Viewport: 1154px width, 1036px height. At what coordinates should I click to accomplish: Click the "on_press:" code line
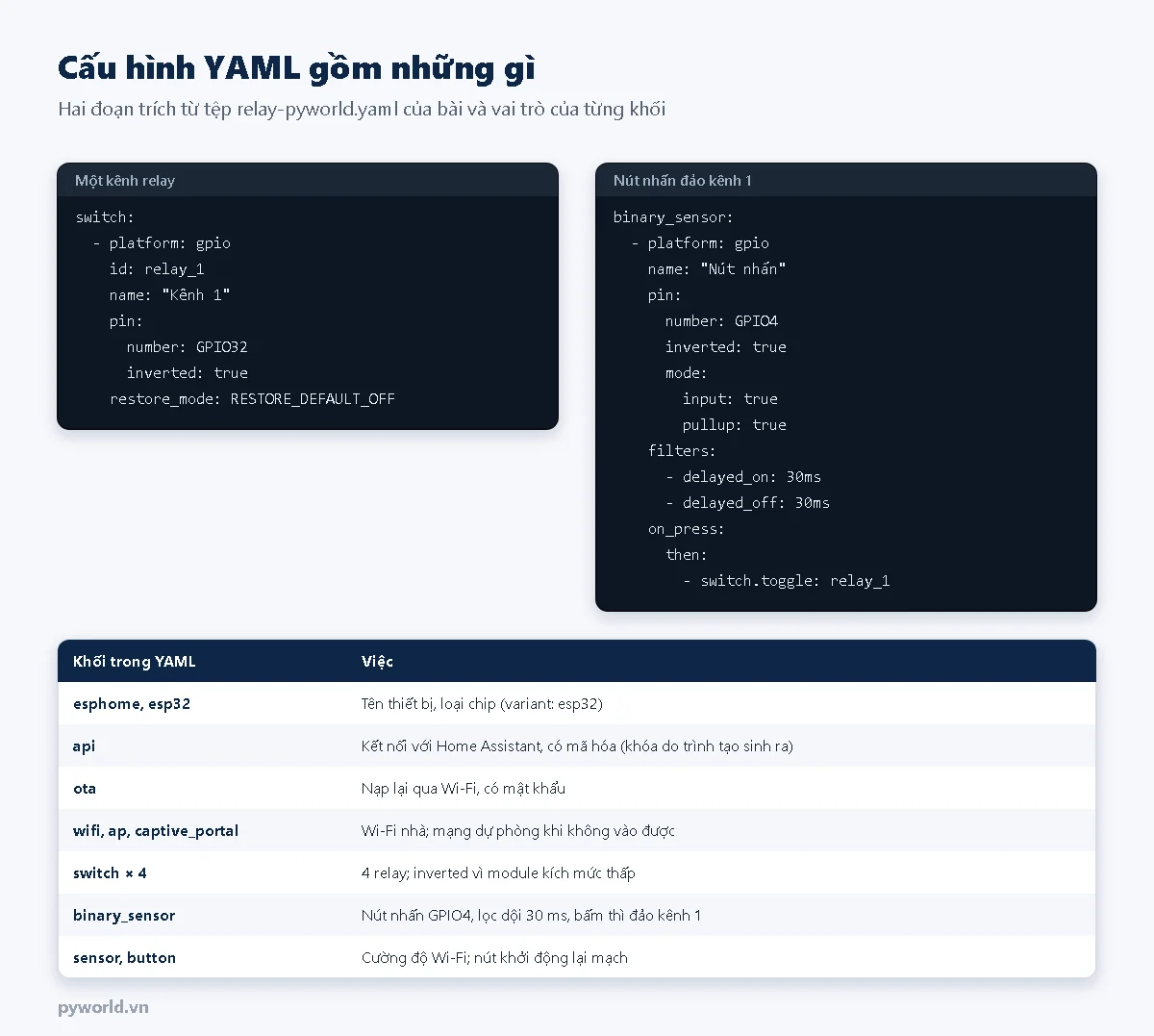point(686,529)
